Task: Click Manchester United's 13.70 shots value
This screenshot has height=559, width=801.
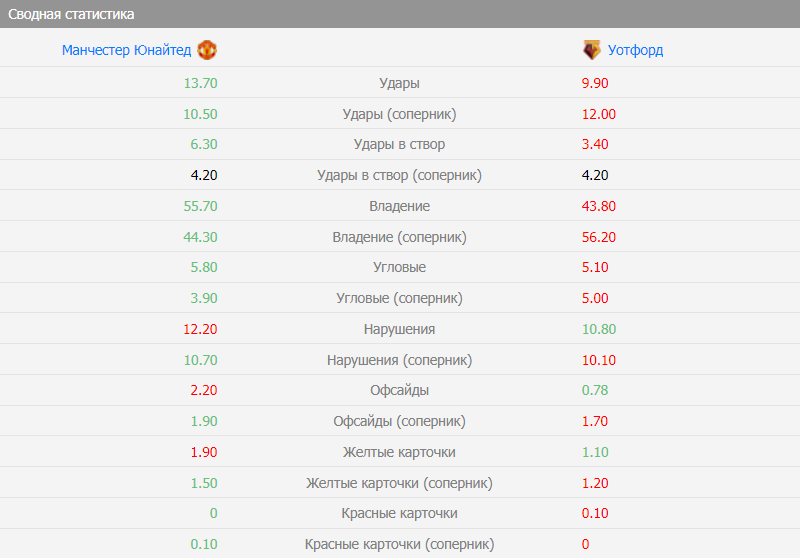Action: coord(200,83)
